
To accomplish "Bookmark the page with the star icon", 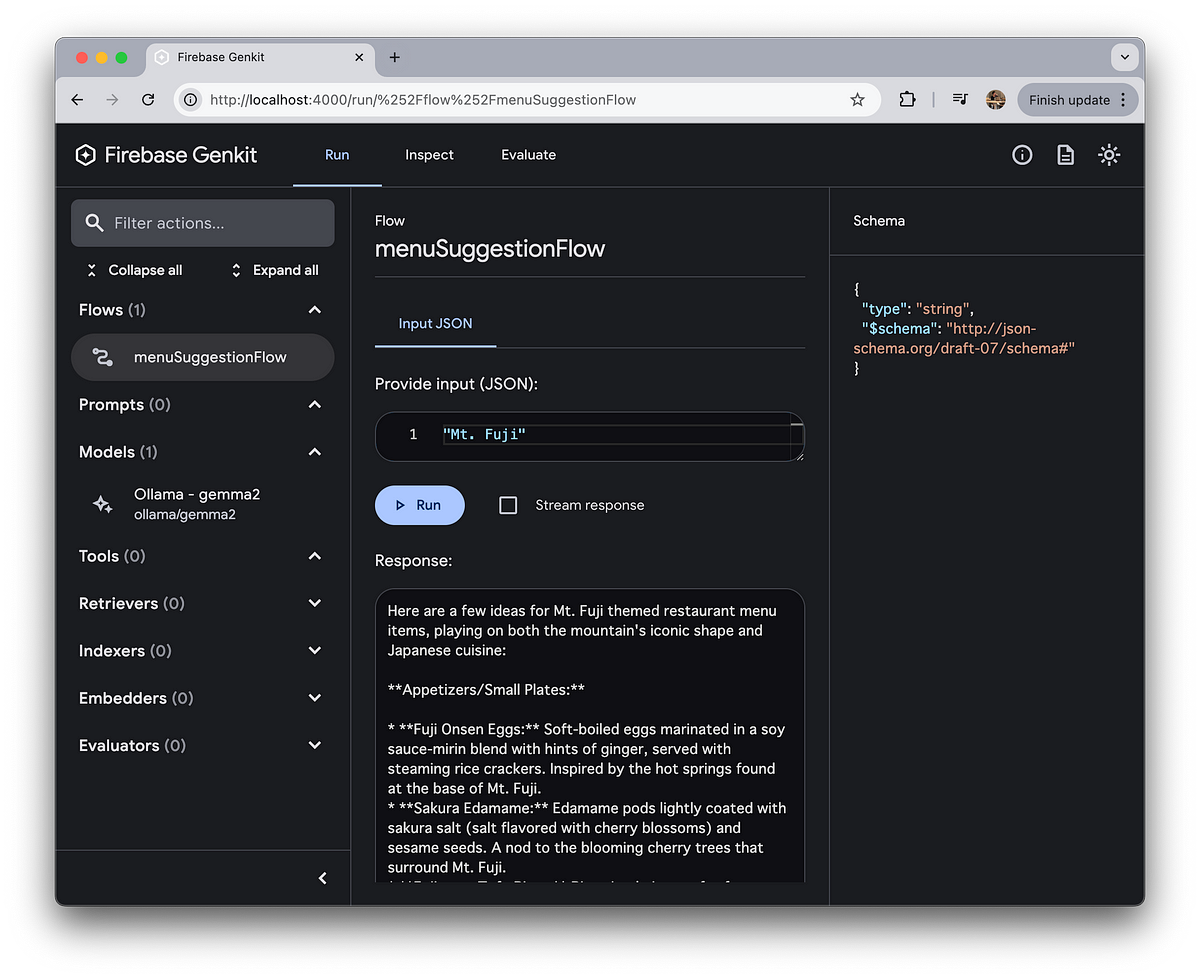I will (857, 100).
